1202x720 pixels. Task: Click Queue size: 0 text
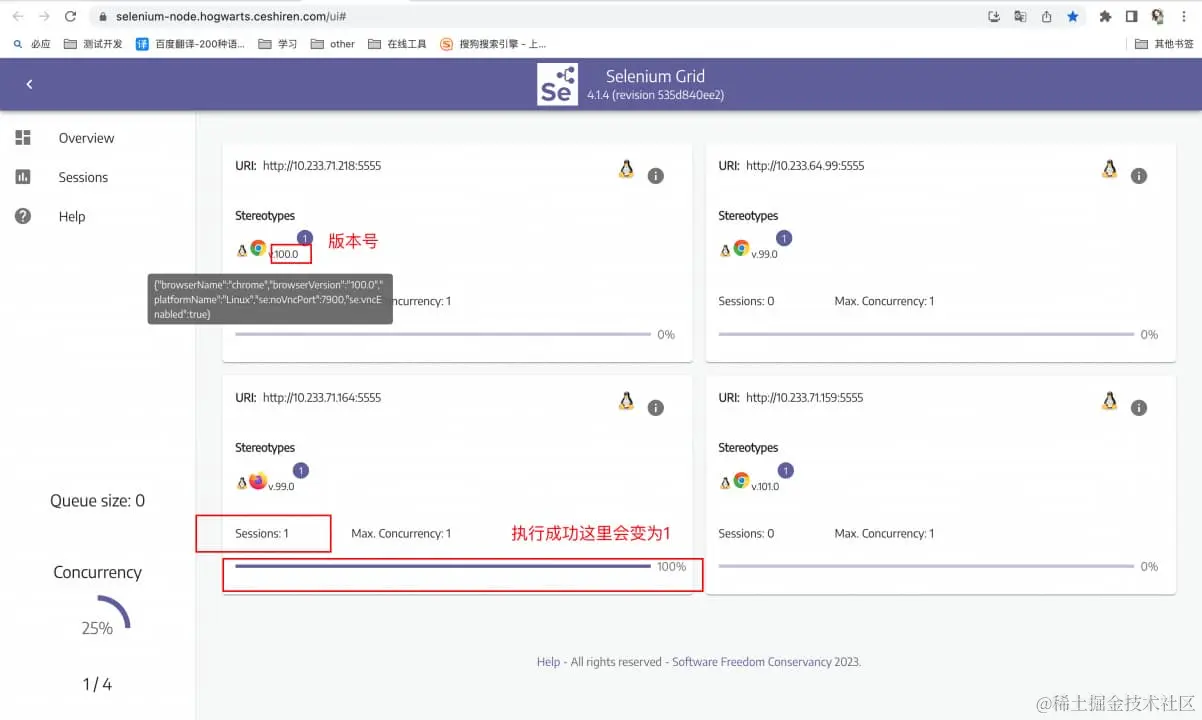tap(98, 501)
